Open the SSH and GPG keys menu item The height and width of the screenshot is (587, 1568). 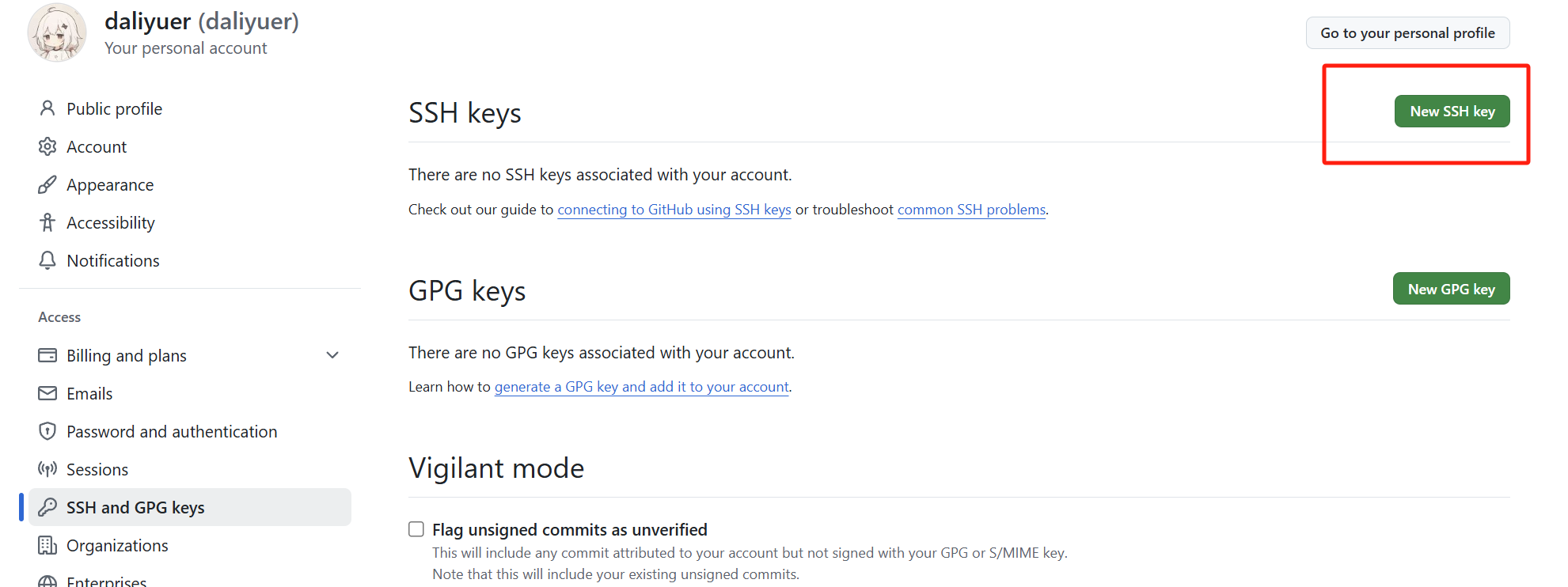[x=135, y=507]
